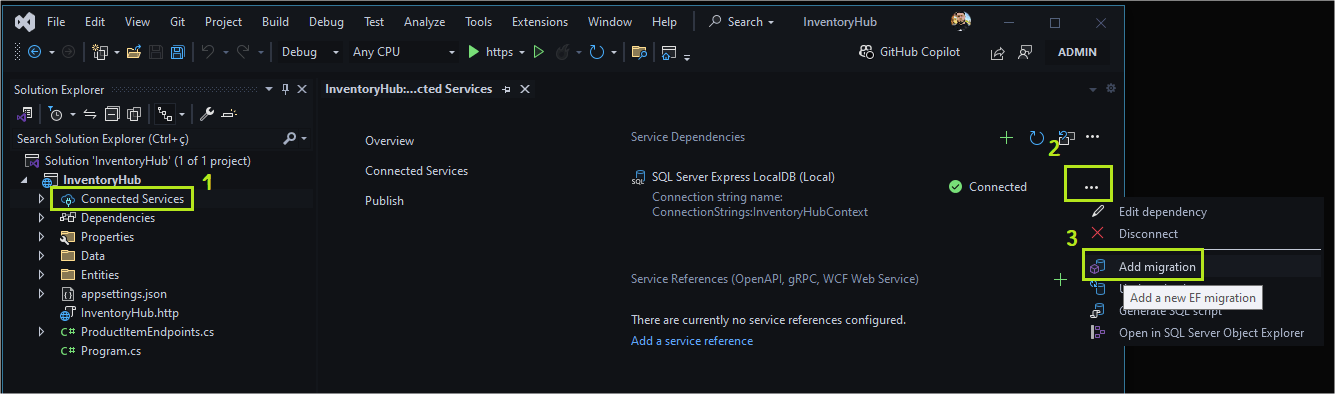Viewport: 1335px width, 394px height.
Task: Click the Share icon near ADMIN
Action: pos(997,53)
